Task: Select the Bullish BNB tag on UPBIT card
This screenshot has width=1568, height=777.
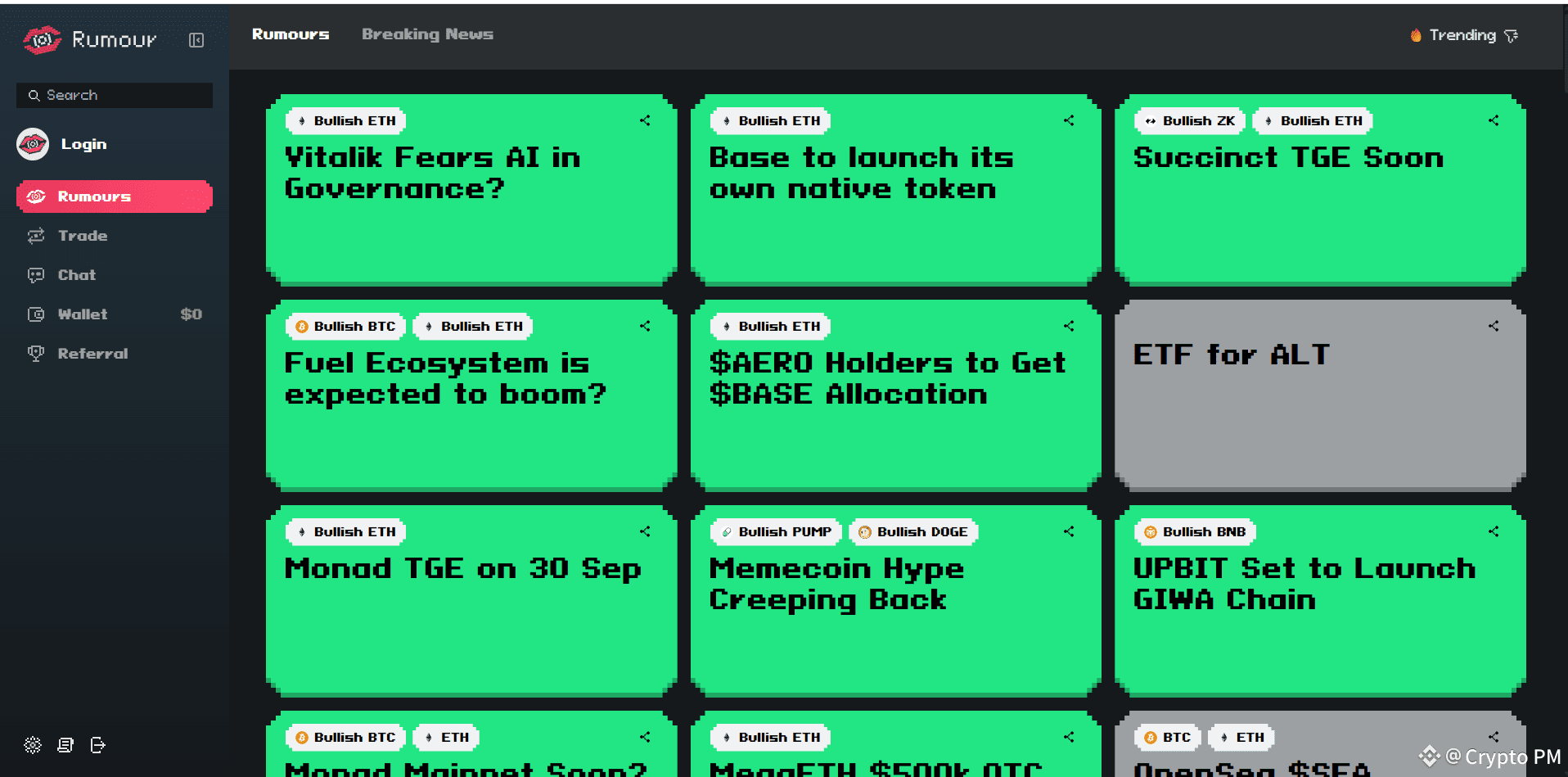Action: click(x=1195, y=532)
